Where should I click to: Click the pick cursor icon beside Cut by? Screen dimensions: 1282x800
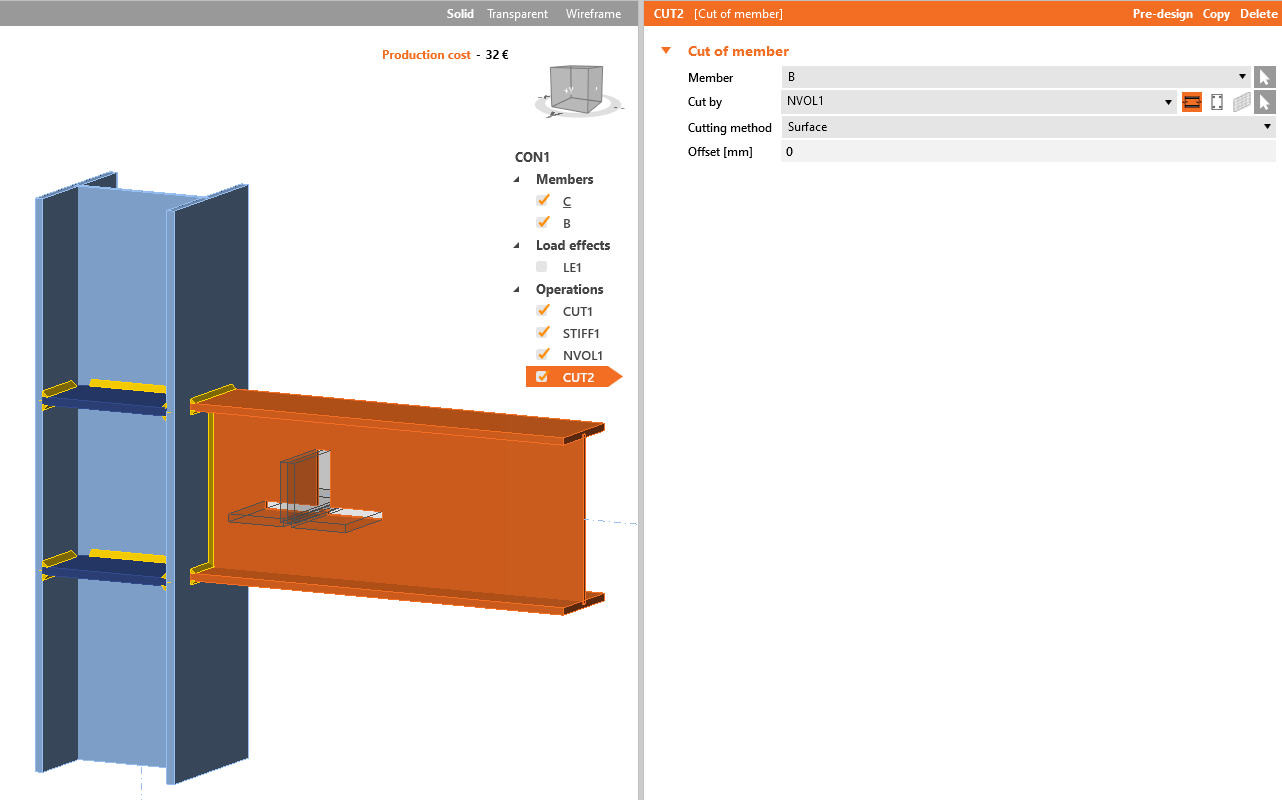click(1265, 102)
